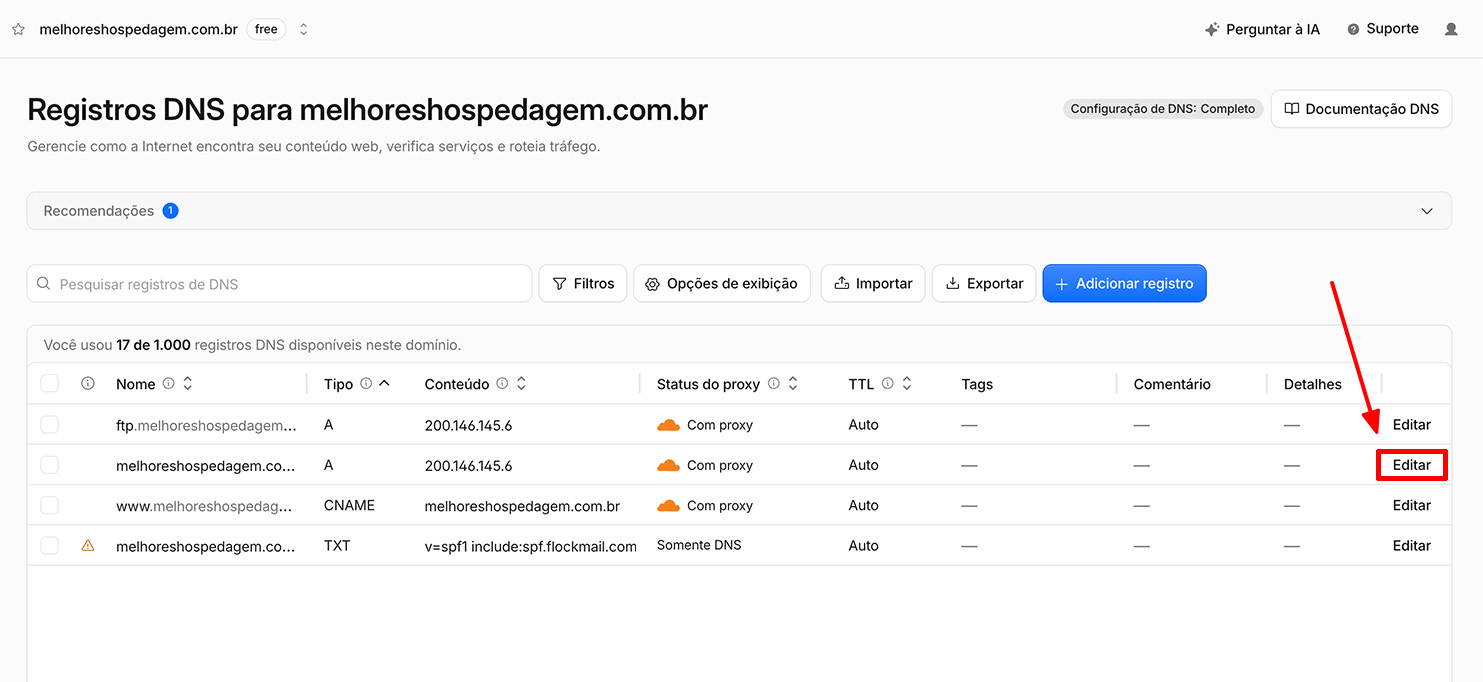1483x682 pixels.
Task: Click Exportar button
Action: point(984,283)
